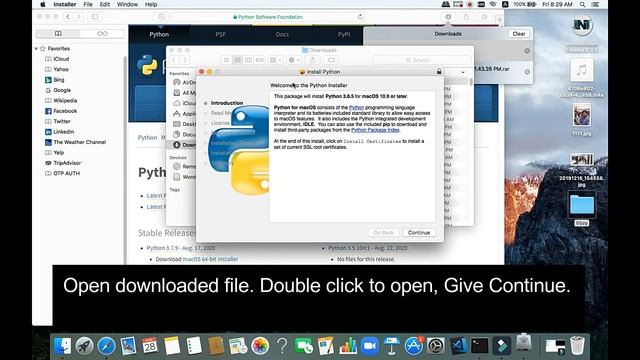640x360 pixels.
Task: Click Python breadcrumb link on webpage
Action: click(147, 138)
